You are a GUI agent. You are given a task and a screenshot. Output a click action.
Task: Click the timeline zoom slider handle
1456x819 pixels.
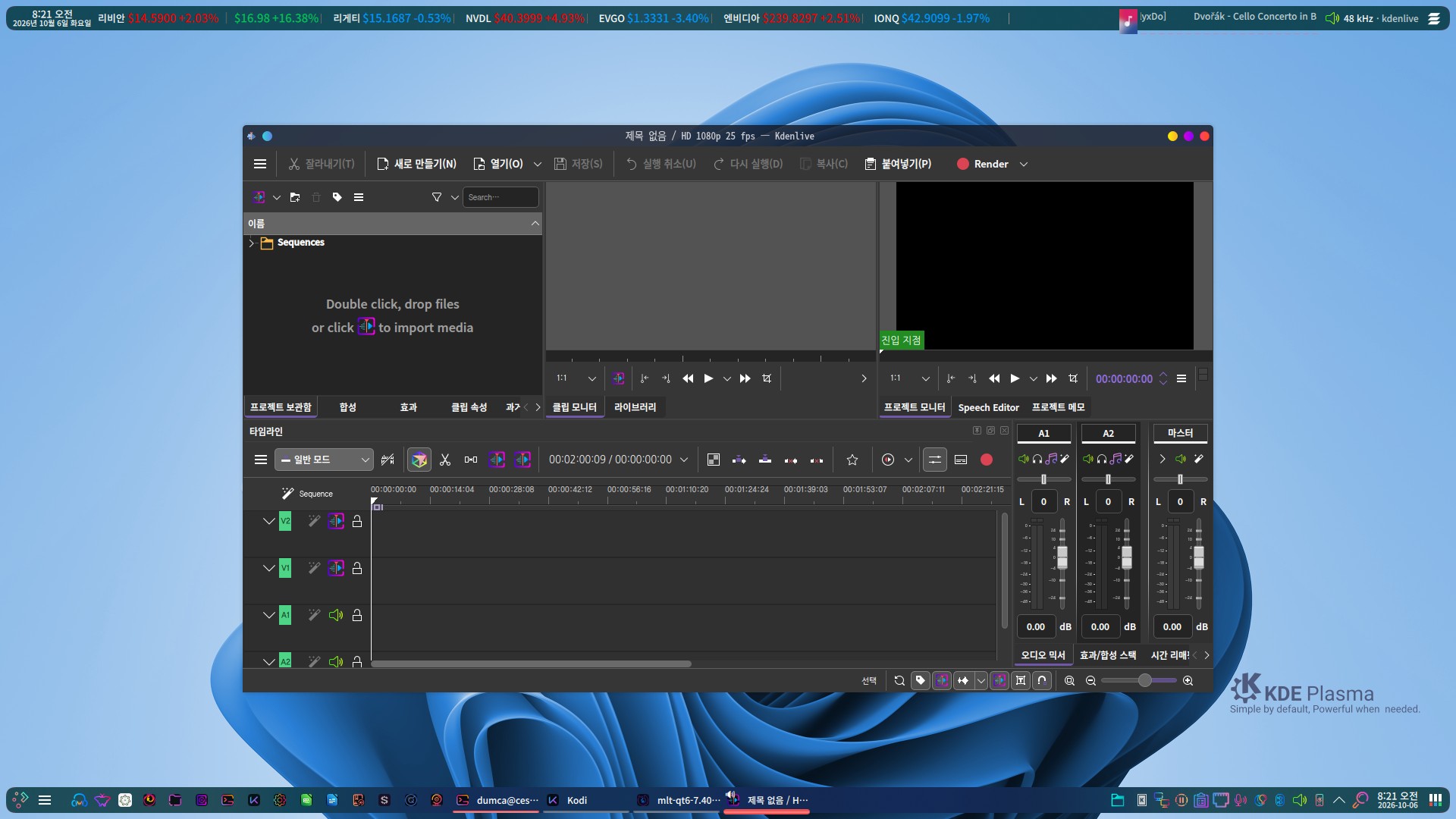pos(1145,681)
